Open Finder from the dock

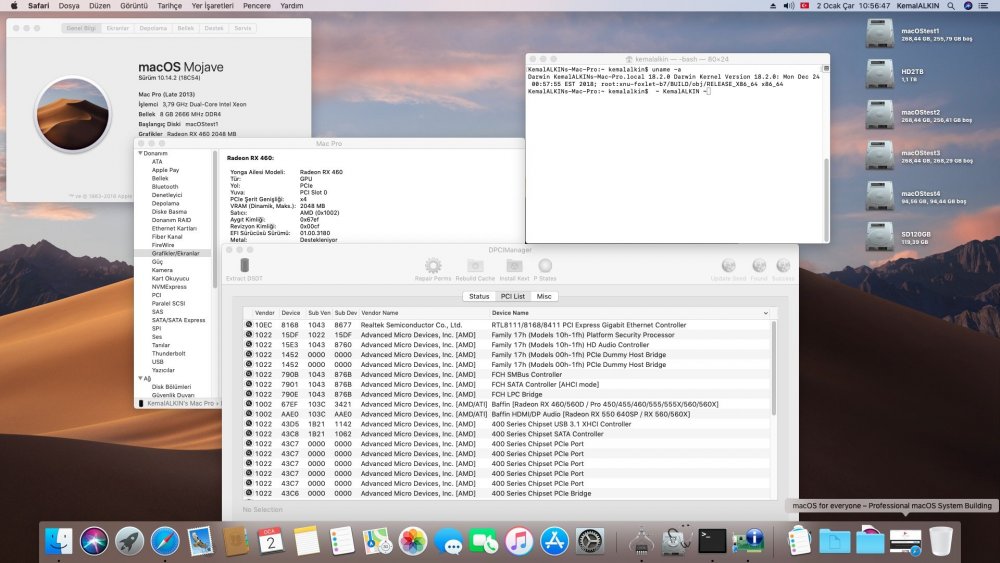pyautogui.click(x=59, y=541)
